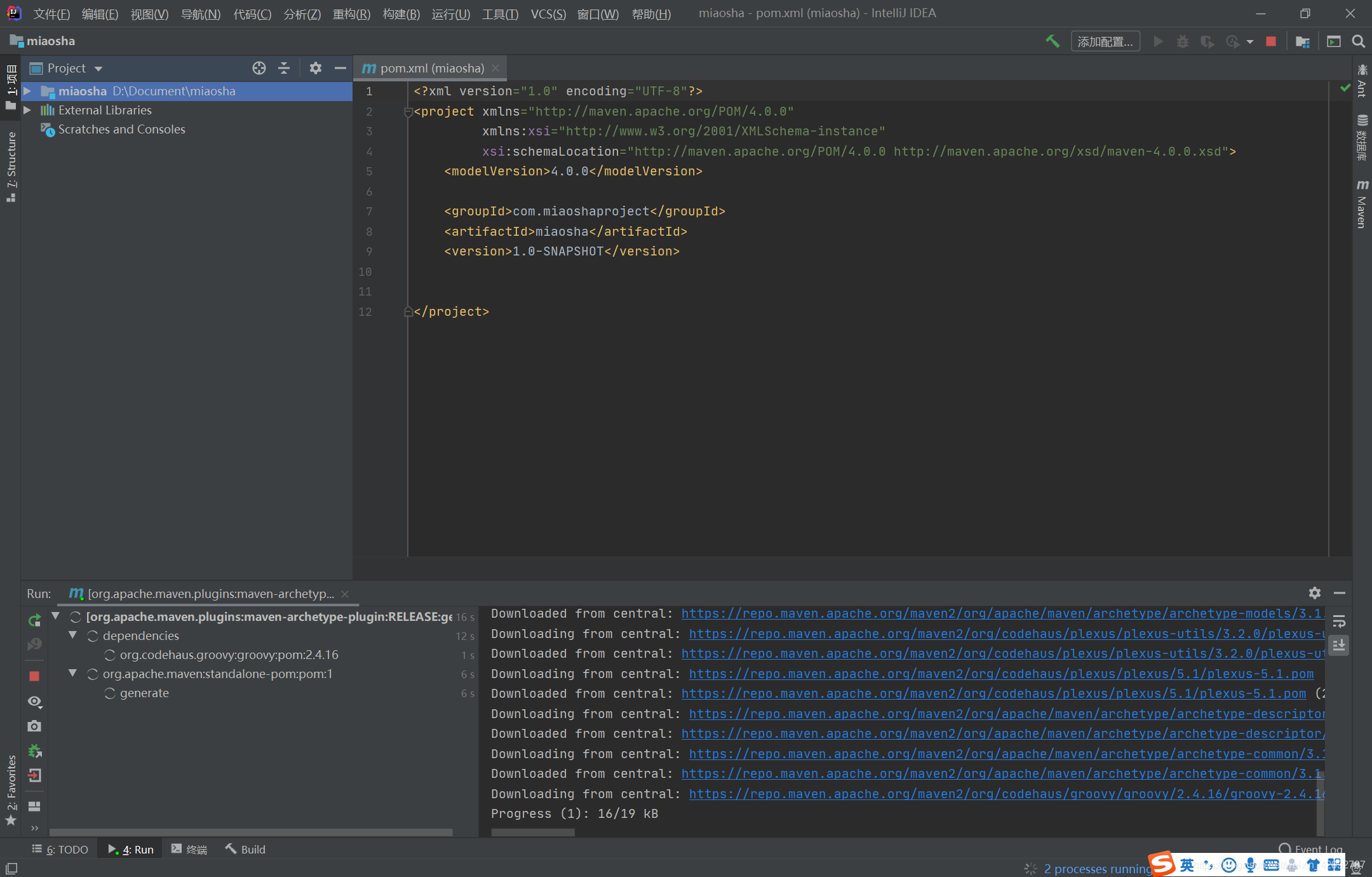Open the 终端 terminal tool window
Image resolution: width=1372 pixels, height=877 pixels.
(x=189, y=850)
